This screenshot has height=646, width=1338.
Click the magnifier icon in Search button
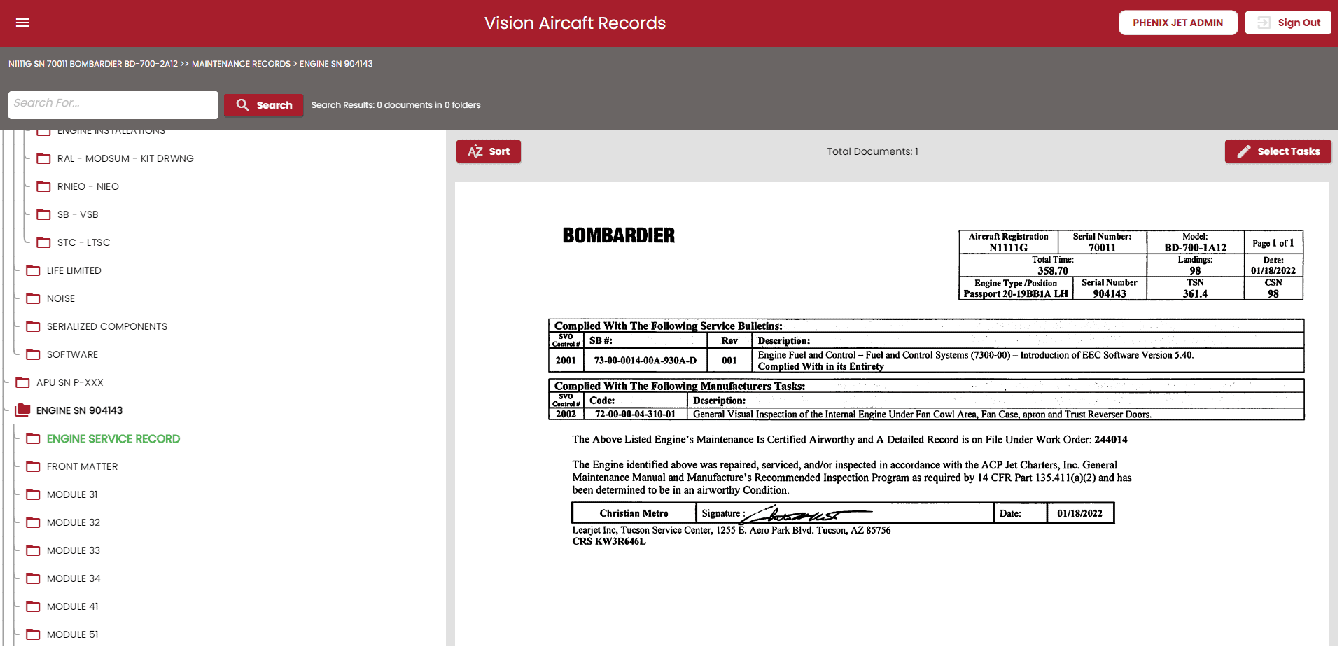tap(242, 105)
